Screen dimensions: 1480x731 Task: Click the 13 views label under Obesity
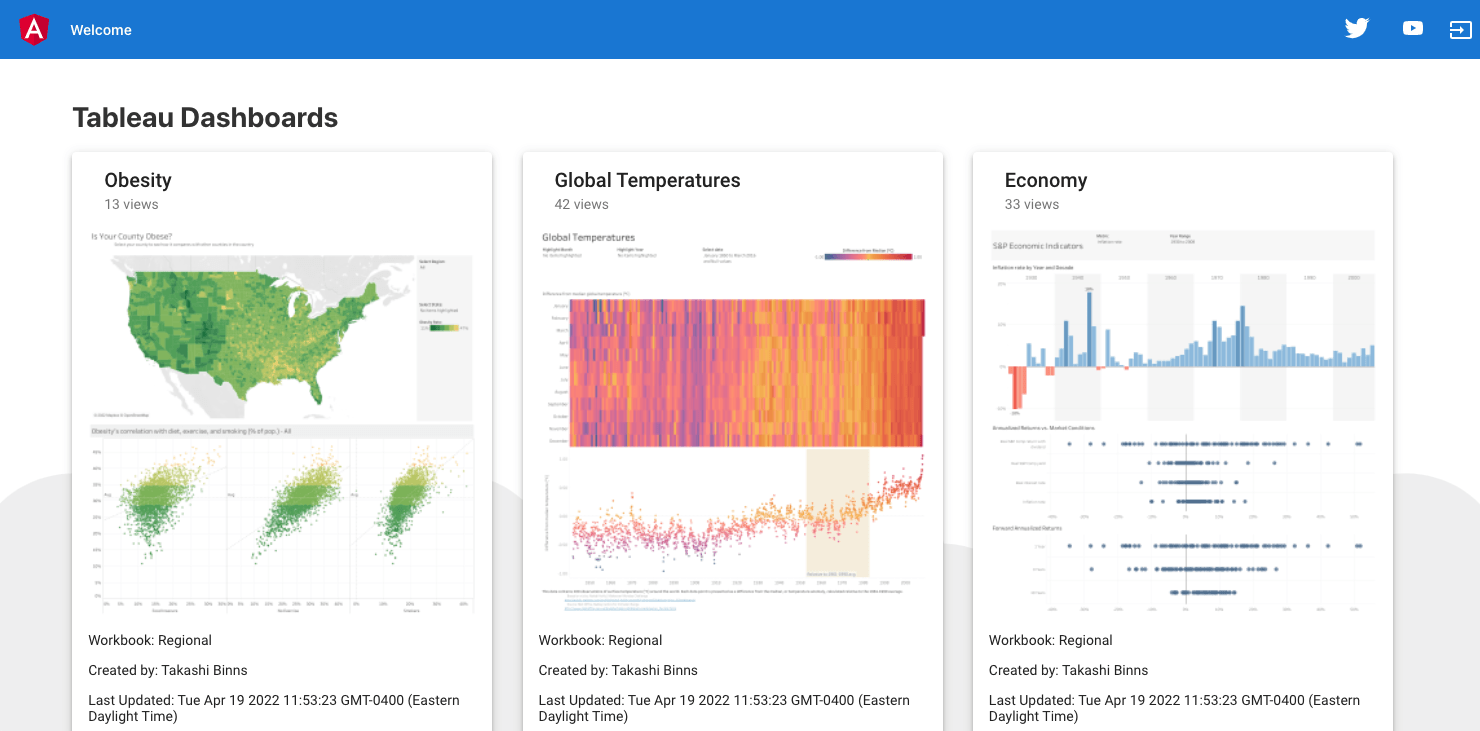131,204
